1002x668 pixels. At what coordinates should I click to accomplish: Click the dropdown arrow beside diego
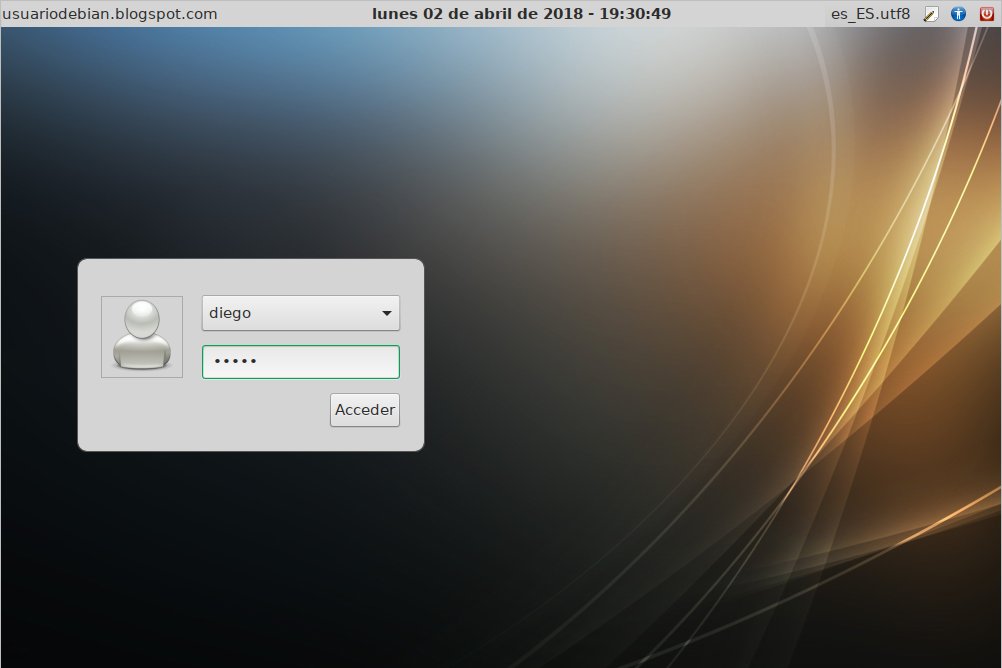click(x=386, y=312)
